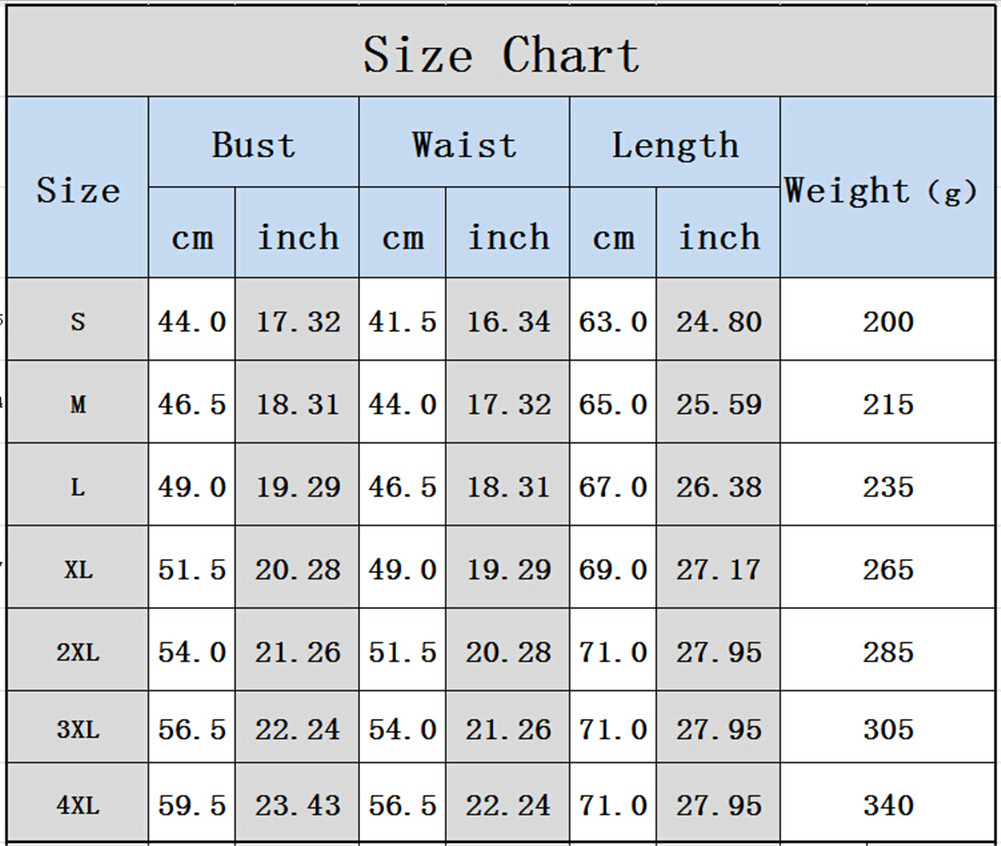The width and height of the screenshot is (1001, 846).
Task: Click the 67.0 length cm cell
Action: tap(613, 487)
